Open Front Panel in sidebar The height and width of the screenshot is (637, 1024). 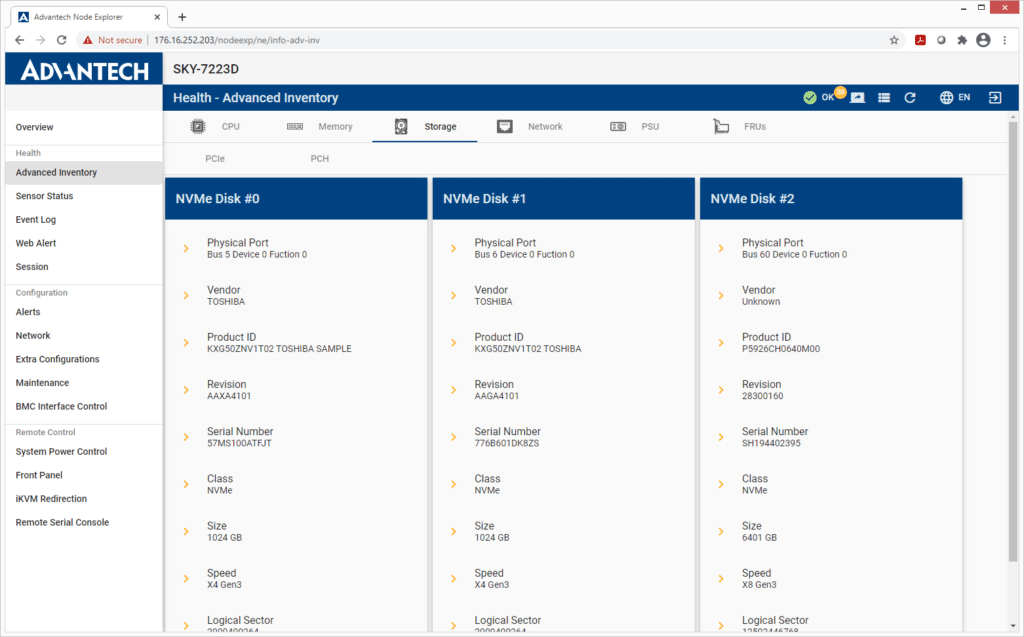coord(39,475)
